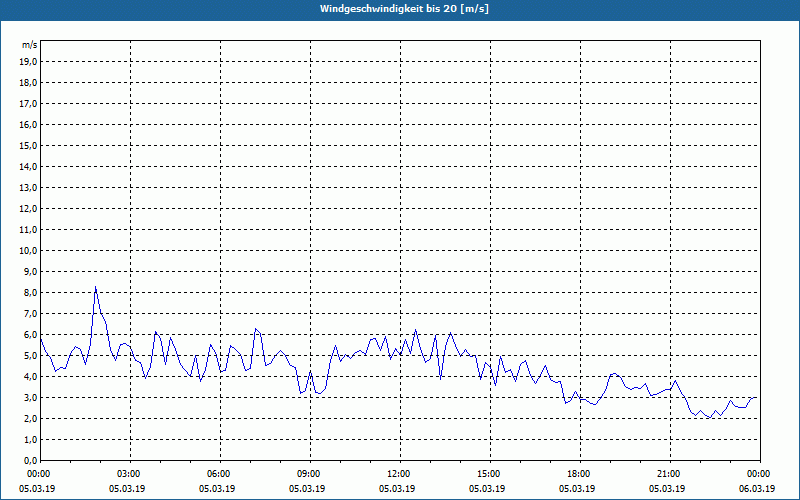
Task: Select the 9,0 y-axis label
Action: point(30,271)
